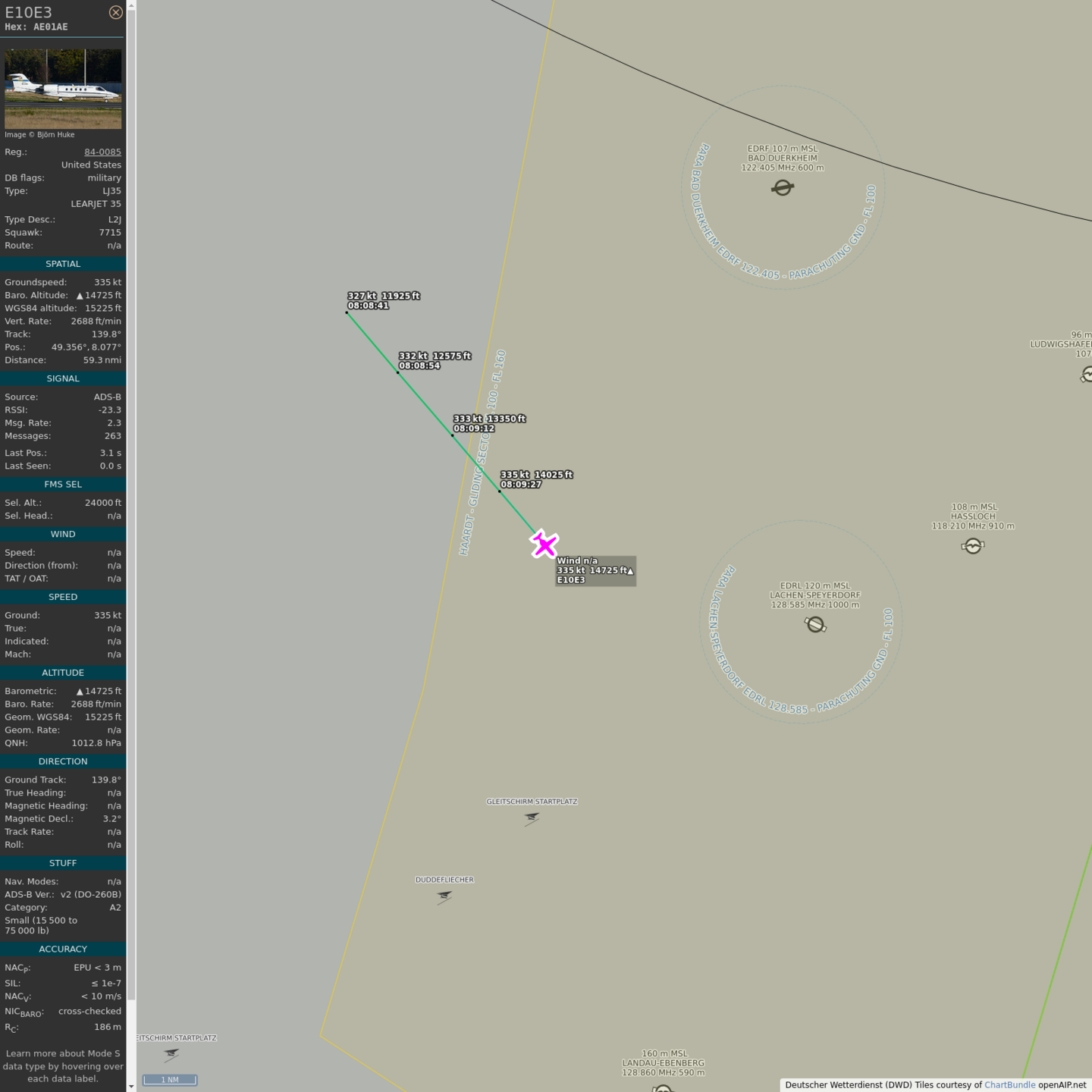The width and height of the screenshot is (1092, 1092).
Task: Click the 08:08:41 track point marker
Action: pyautogui.click(x=347, y=312)
